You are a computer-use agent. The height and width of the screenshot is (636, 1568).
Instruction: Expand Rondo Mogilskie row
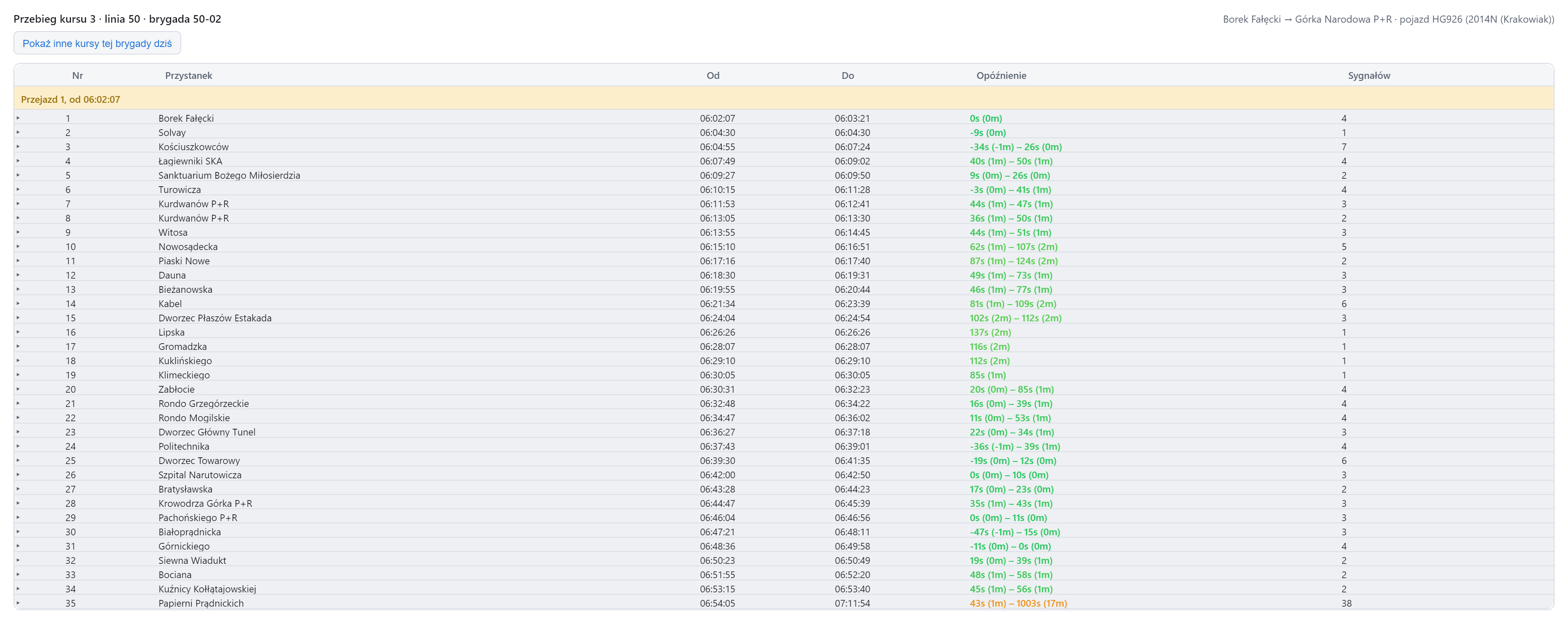pyautogui.click(x=18, y=417)
